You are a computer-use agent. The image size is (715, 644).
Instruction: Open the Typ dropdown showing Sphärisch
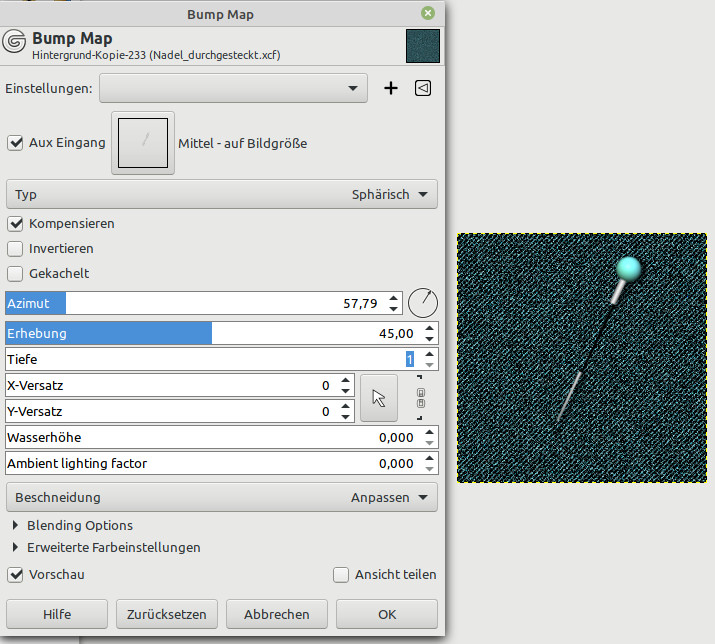[x=222, y=194]
